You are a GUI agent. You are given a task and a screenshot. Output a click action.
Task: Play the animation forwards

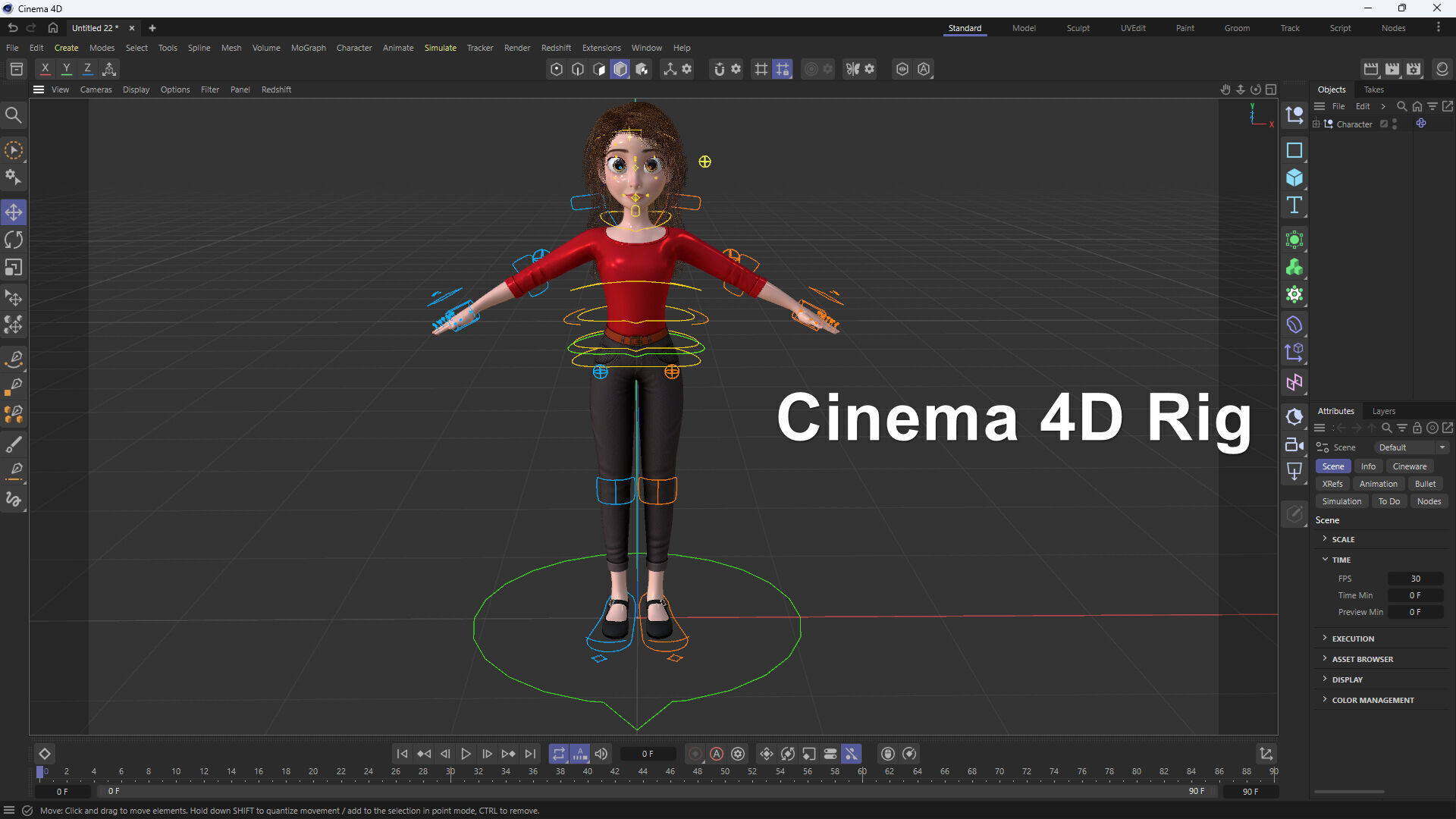(x=466, y=754)
